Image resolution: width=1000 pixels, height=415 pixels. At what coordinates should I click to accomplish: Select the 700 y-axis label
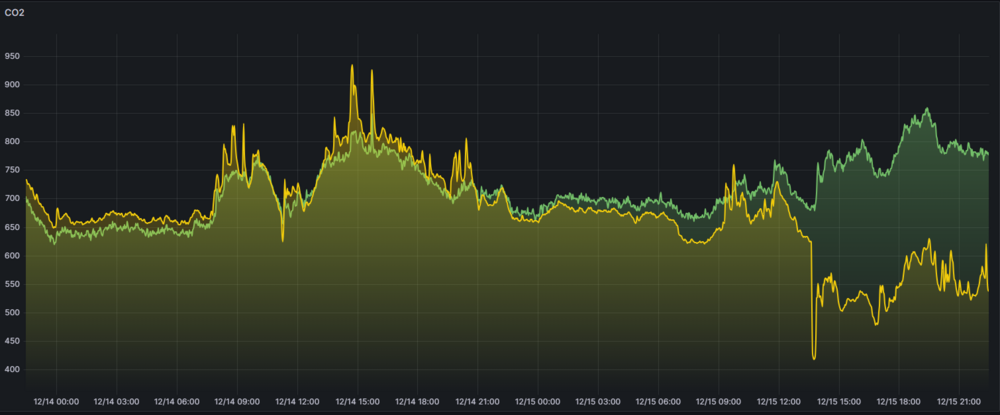[x=12, y=199]
